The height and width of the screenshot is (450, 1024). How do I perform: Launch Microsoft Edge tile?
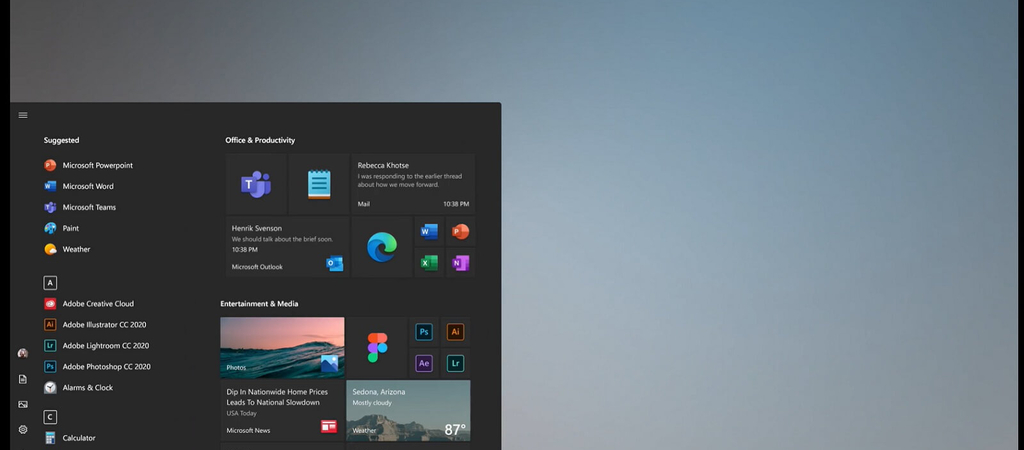click(x=382, y=248)
